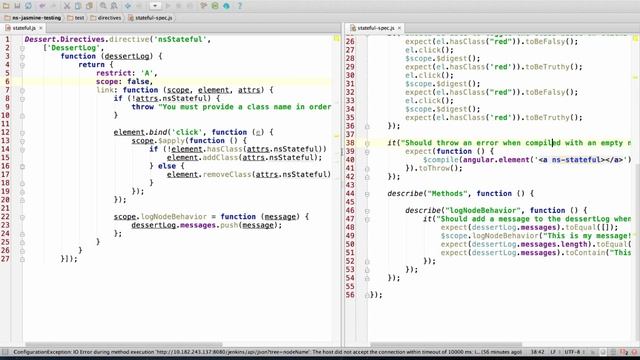Image resolution: width=640 pixels, height=360 pixels.
Task: Collapse the describe("logNodeBehavior") fold on line 46
Action: (x=367, y=211)
